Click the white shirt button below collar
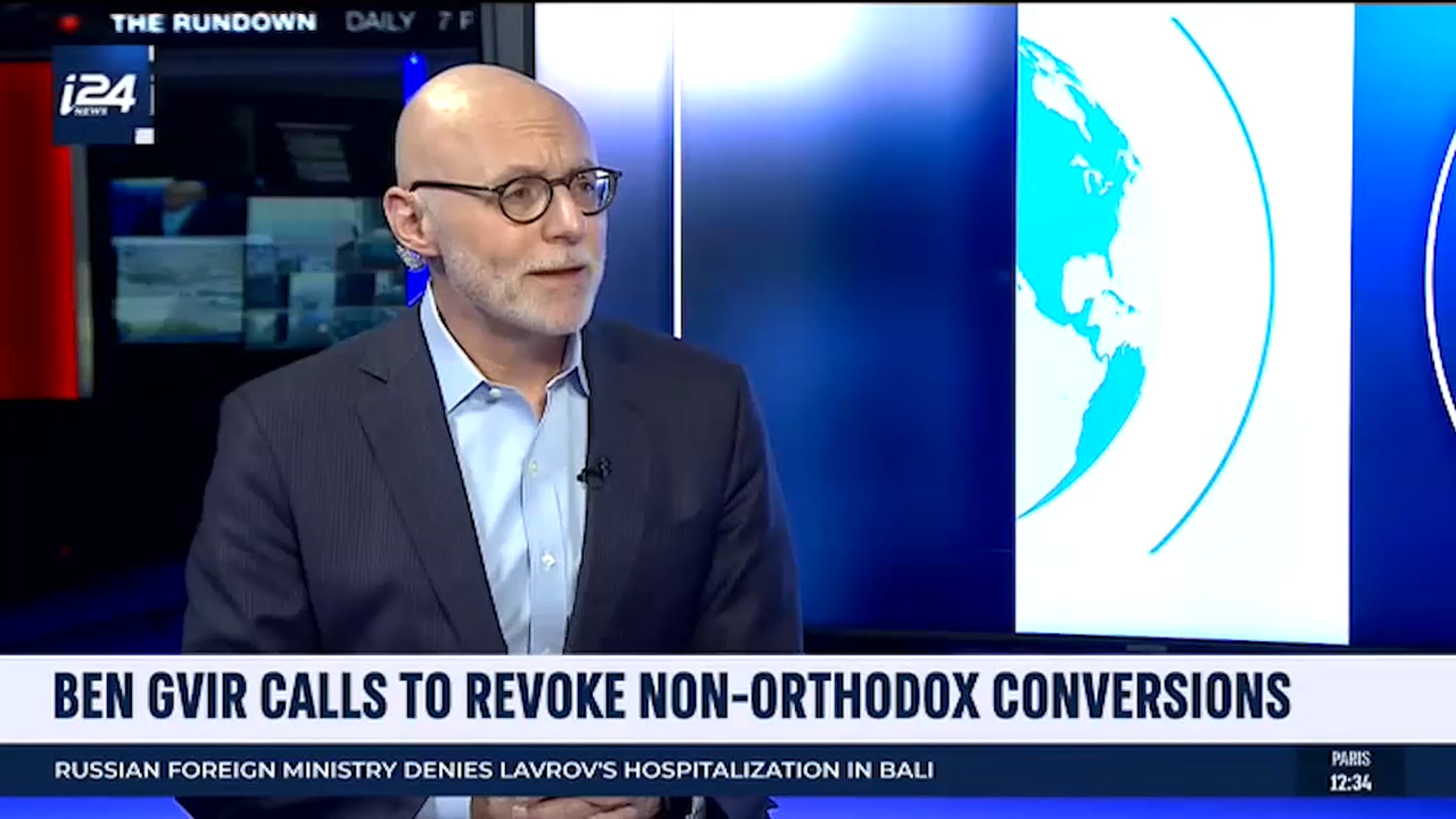The height and width of the screenshot is (819, 1456). click(549, 561)
